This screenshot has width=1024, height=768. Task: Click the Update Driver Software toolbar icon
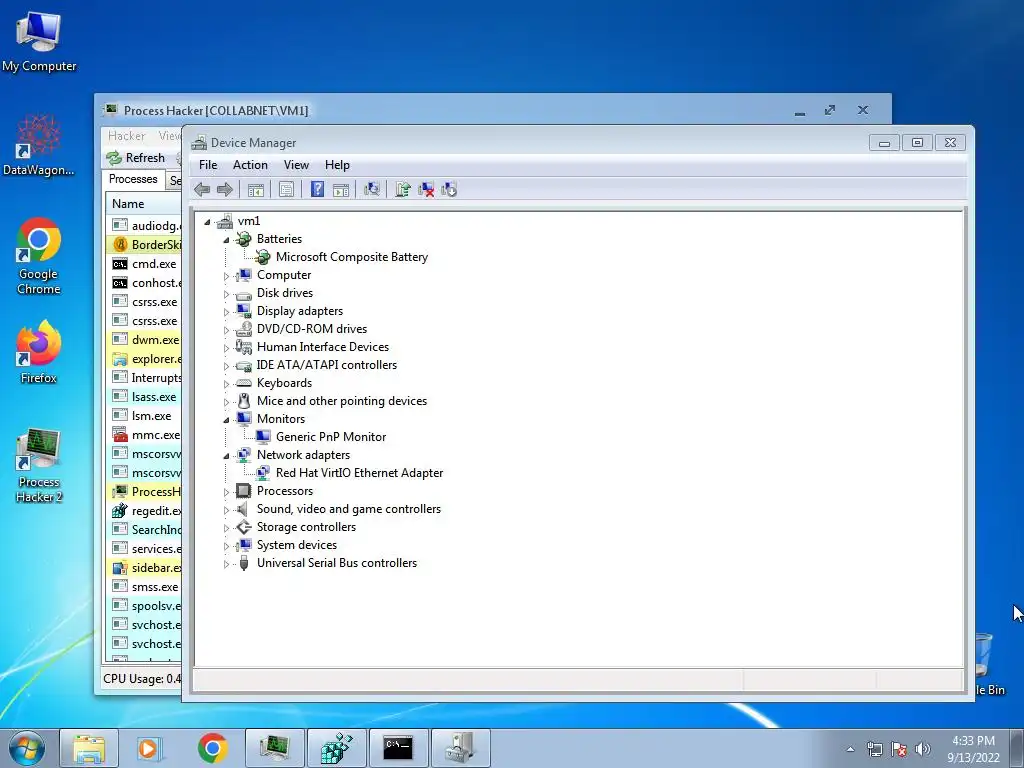pos(402,189)
